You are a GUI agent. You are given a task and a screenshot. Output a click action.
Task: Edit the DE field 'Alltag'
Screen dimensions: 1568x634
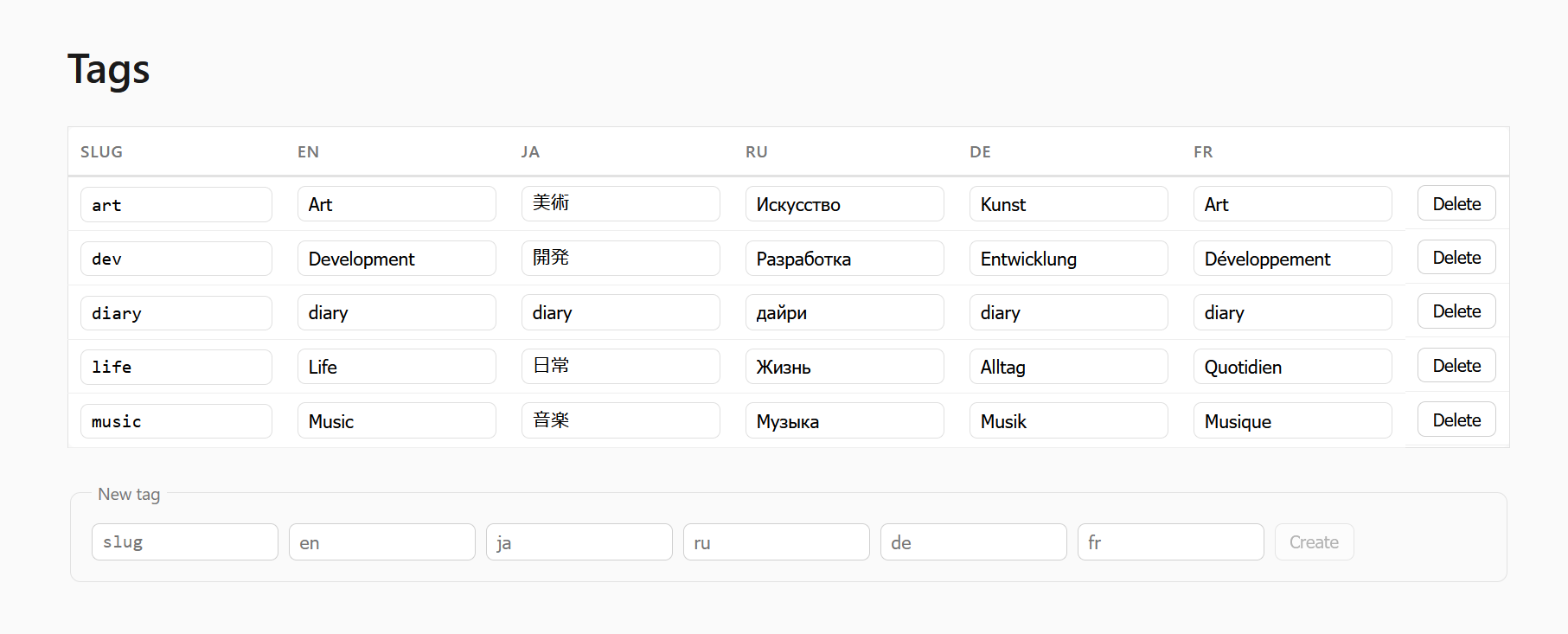pyautogui.click(x=1069, y=366)
